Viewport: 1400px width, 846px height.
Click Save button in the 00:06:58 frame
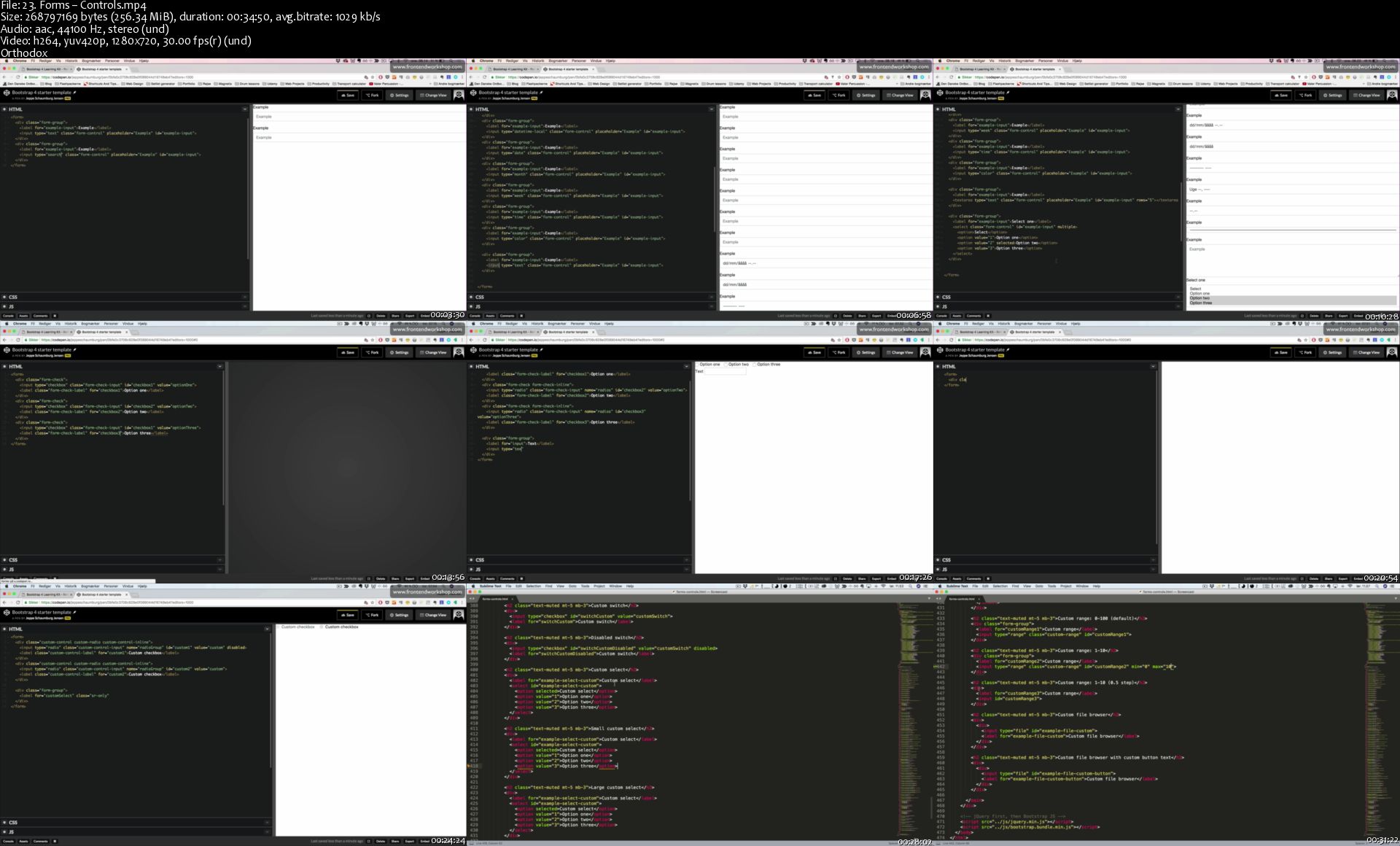tap(814, 95)
